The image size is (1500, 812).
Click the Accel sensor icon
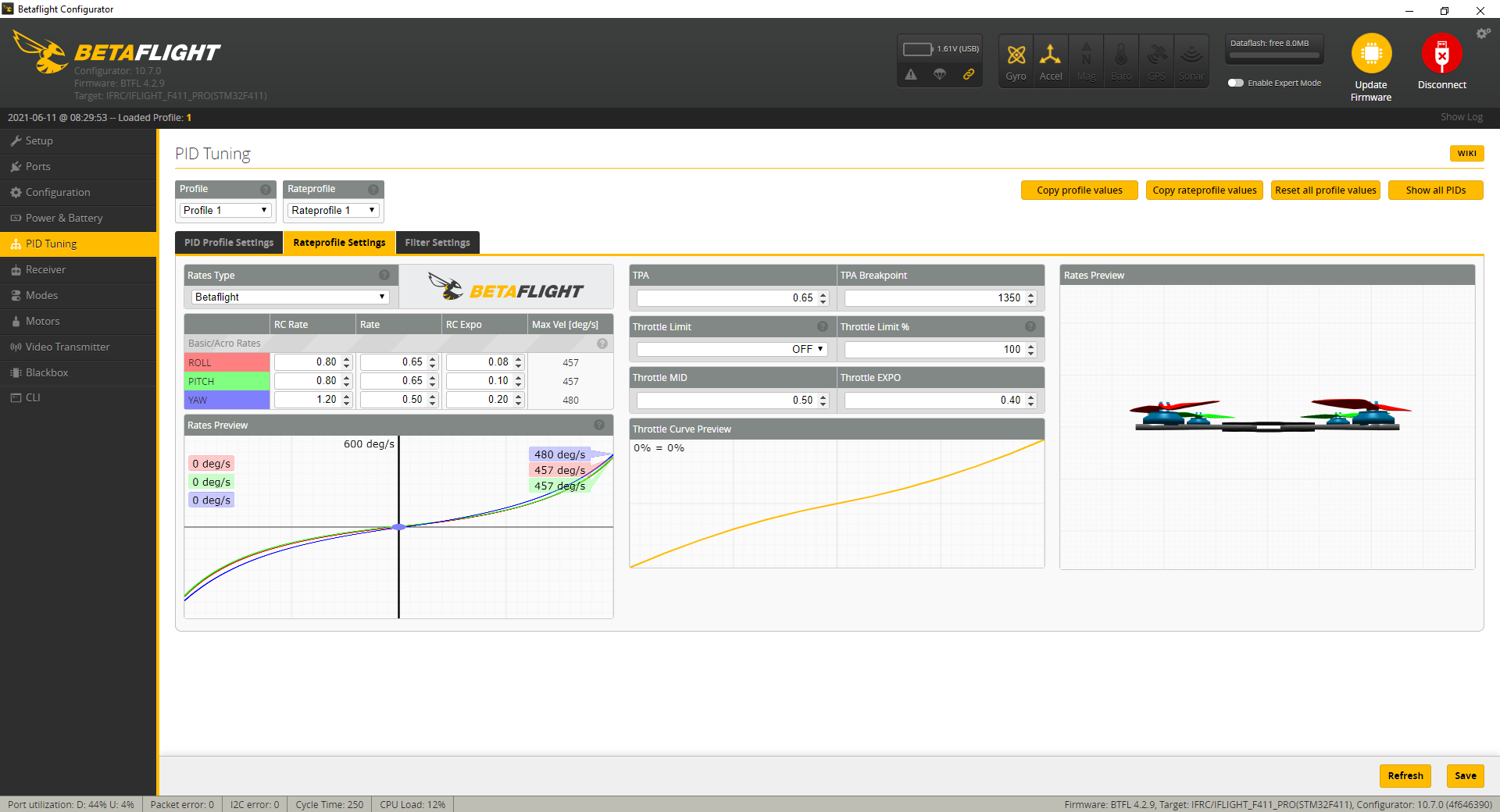tap(1051, 55)
